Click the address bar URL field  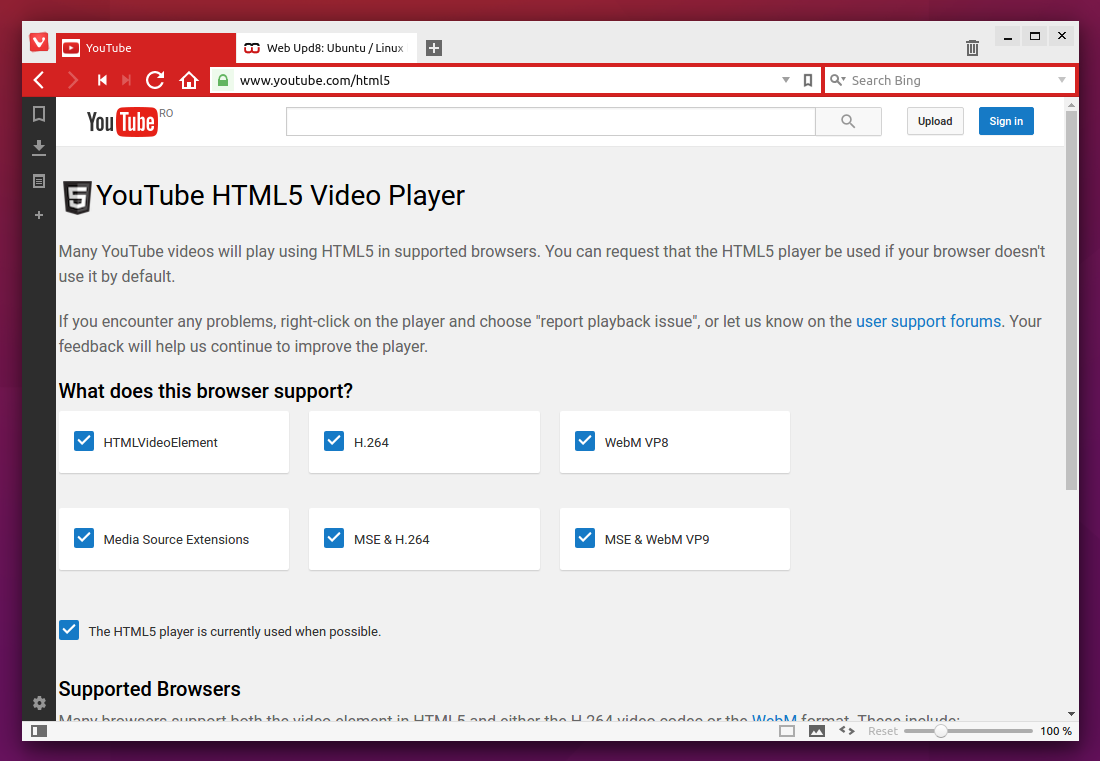click(507, 80)
